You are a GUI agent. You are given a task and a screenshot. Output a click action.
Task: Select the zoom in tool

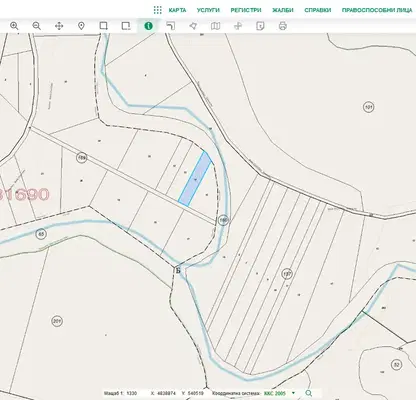pyautogui.click(x=14, y=26)
